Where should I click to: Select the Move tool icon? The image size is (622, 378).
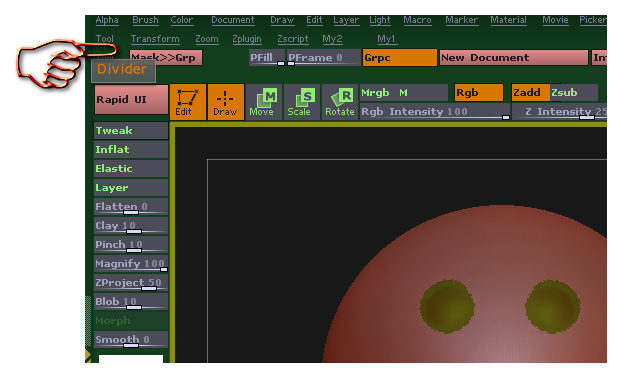(263, 102)
